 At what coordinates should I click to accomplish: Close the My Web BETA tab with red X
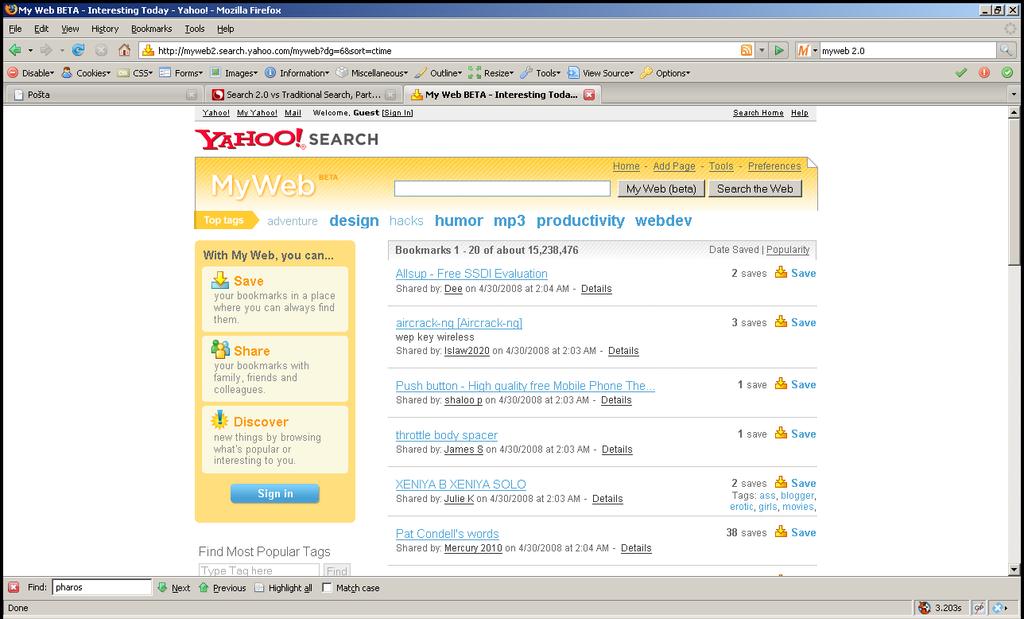[x=589, y=95]
